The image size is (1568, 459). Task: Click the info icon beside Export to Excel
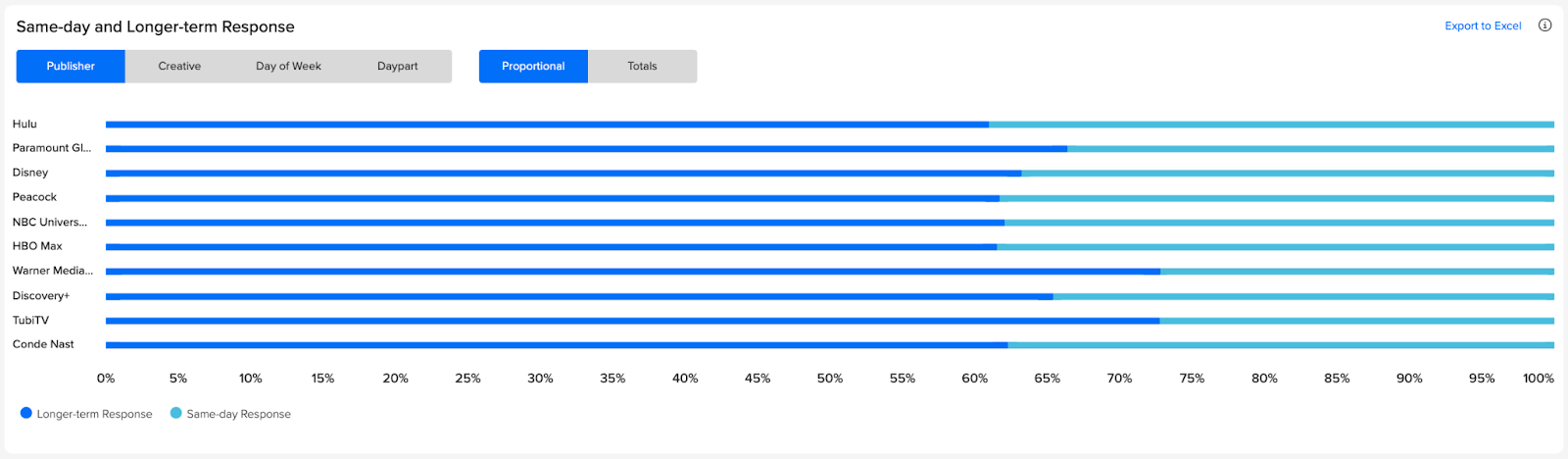1544,25
